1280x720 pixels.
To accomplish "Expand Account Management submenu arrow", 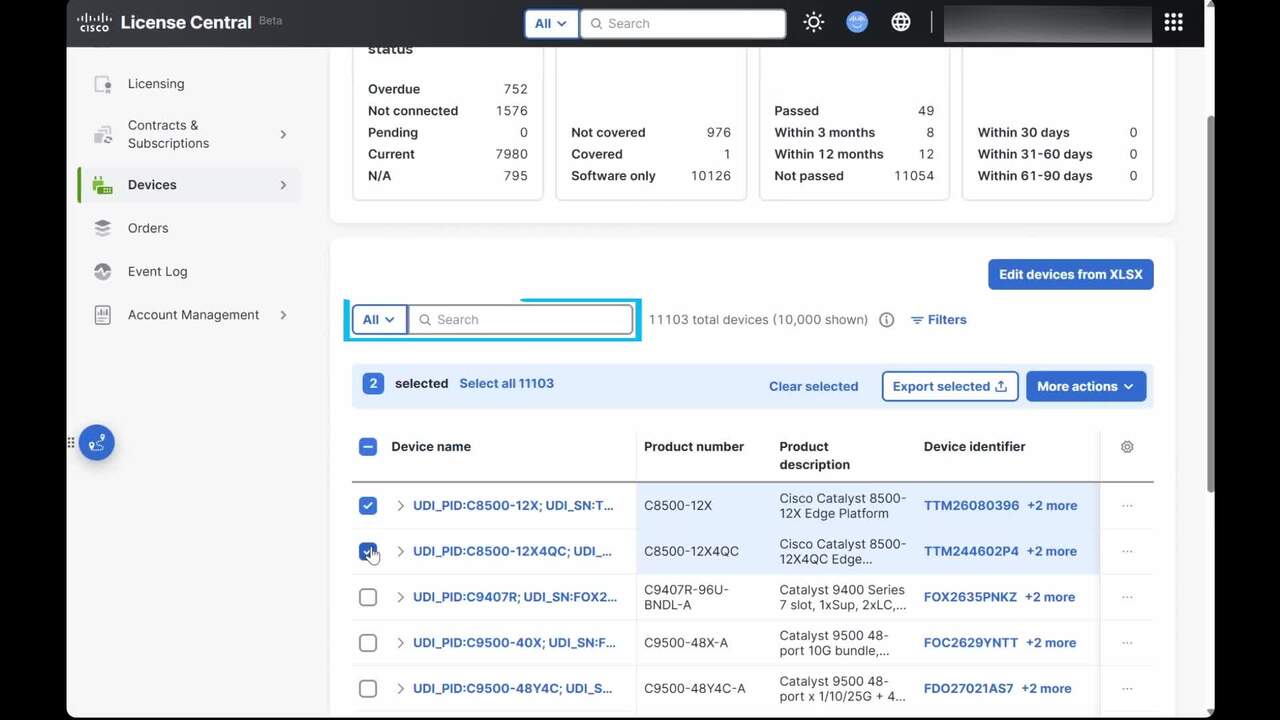I will (283, 315).
